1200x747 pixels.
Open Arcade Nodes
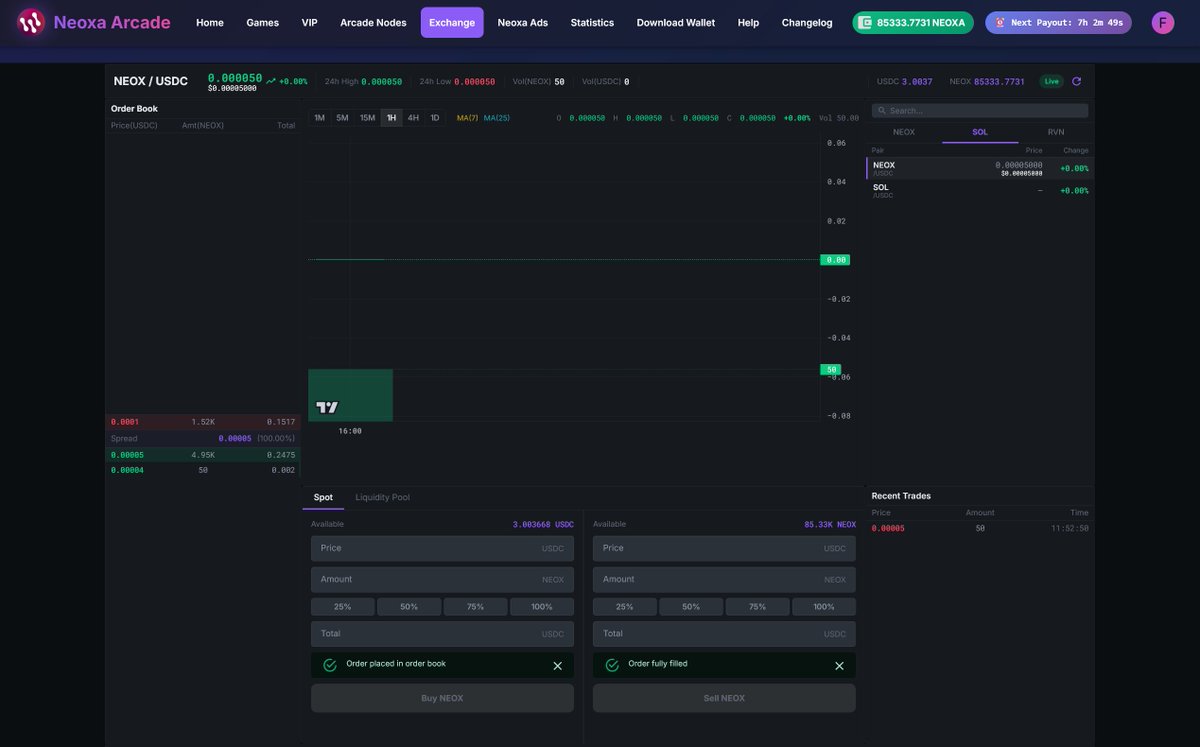click(x=373, y=22)
